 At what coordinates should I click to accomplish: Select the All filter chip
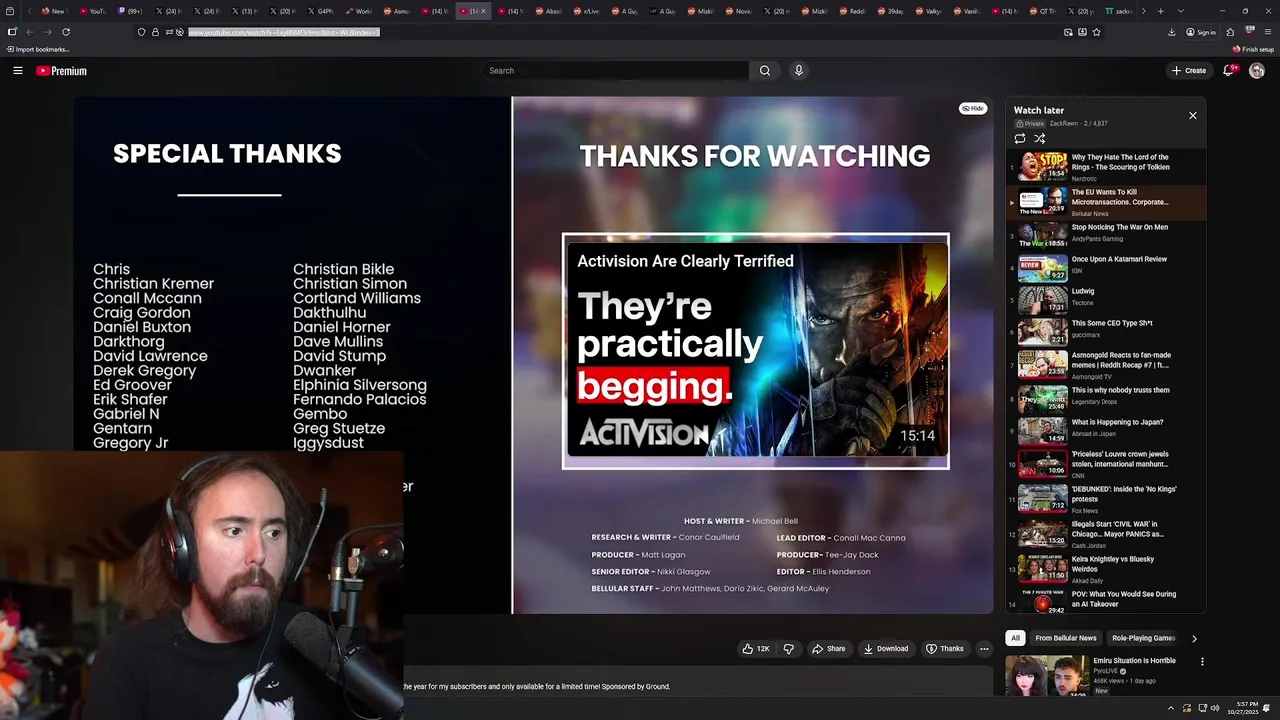[1015, 638]
